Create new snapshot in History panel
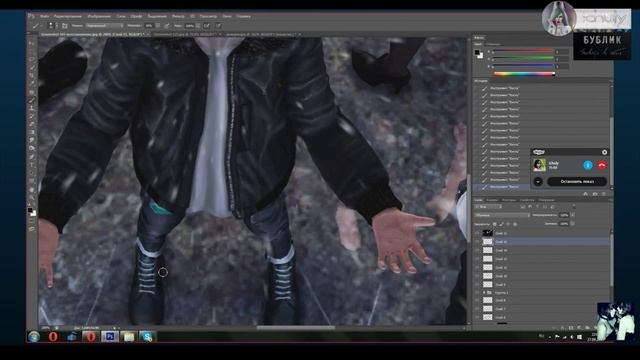Viewport: 640px width, 360px height. tap(595, 194)
